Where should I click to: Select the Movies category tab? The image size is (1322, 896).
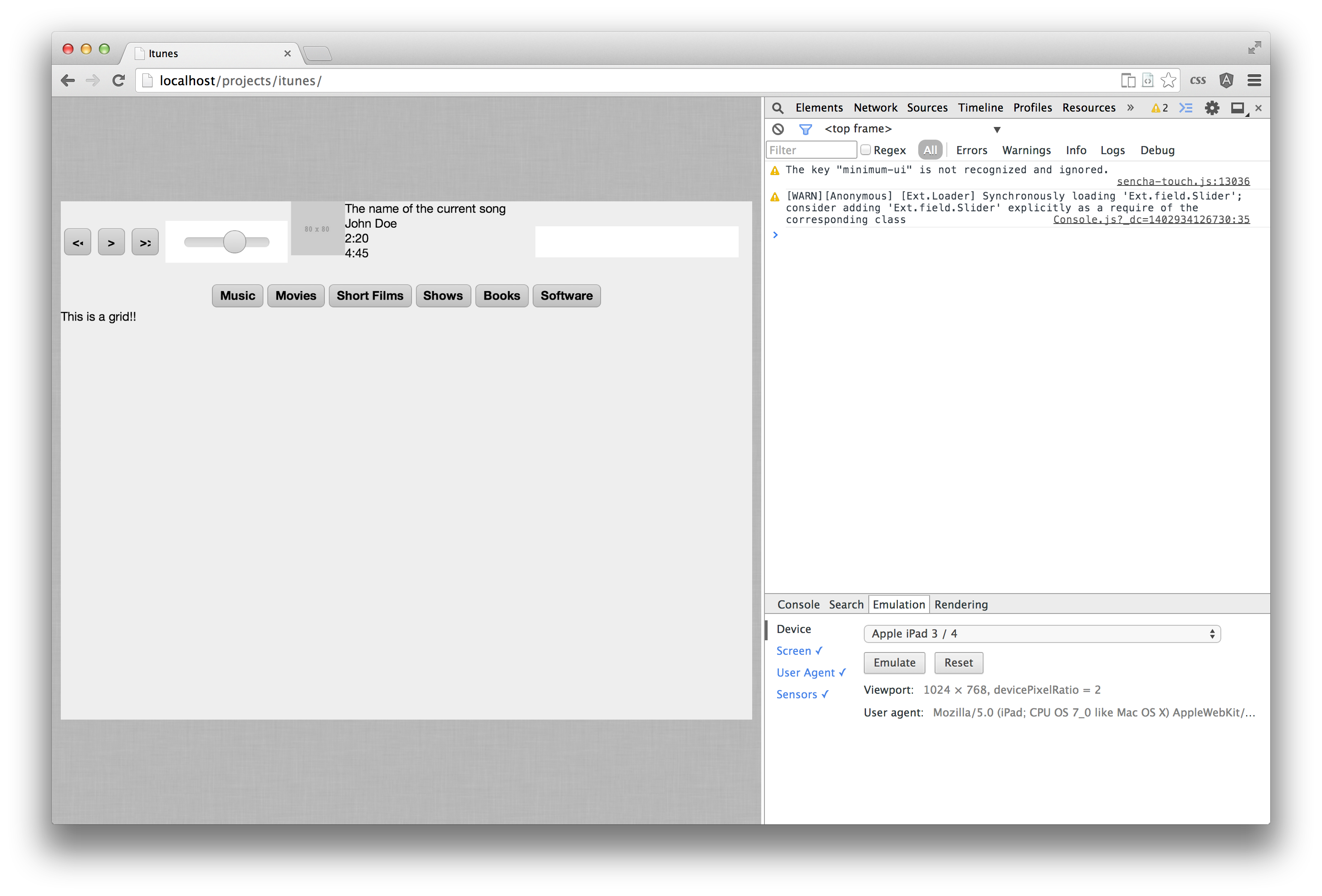[296, 296]
